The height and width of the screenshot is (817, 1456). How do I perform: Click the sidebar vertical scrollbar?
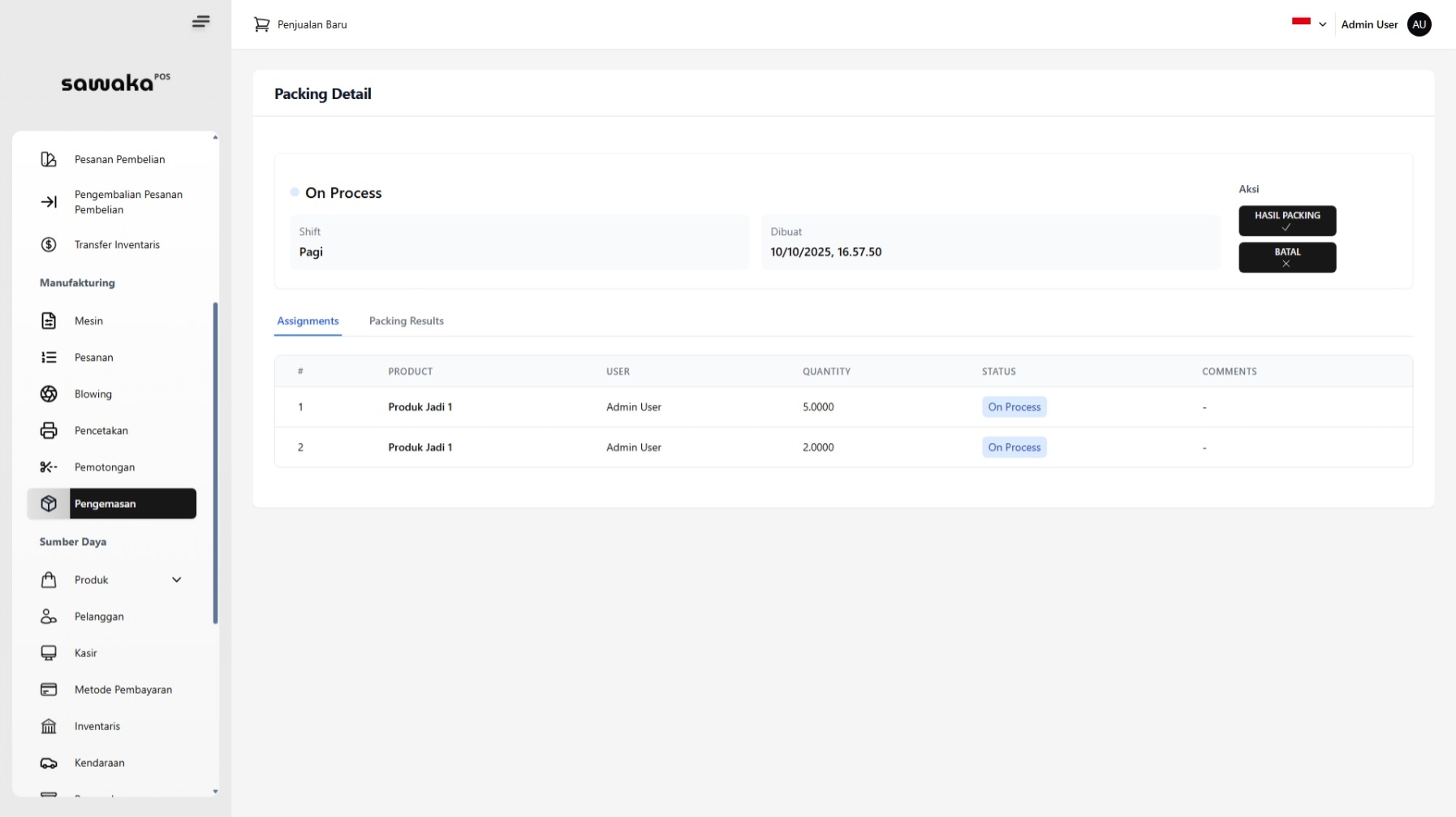coord(215,462)
